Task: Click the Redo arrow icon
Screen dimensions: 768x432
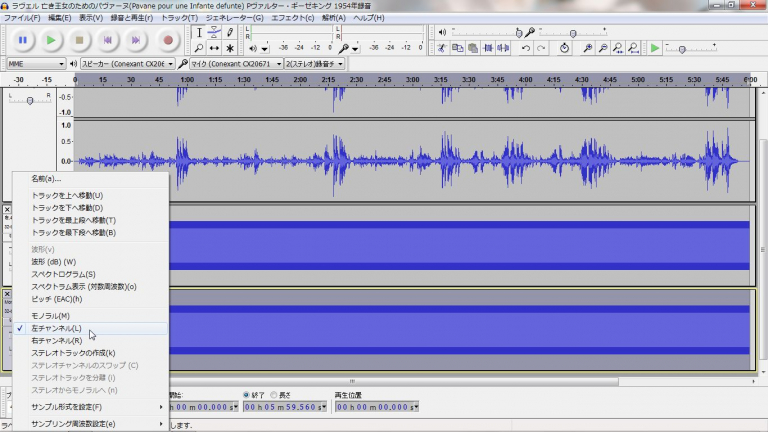Action: click(541, 48)
